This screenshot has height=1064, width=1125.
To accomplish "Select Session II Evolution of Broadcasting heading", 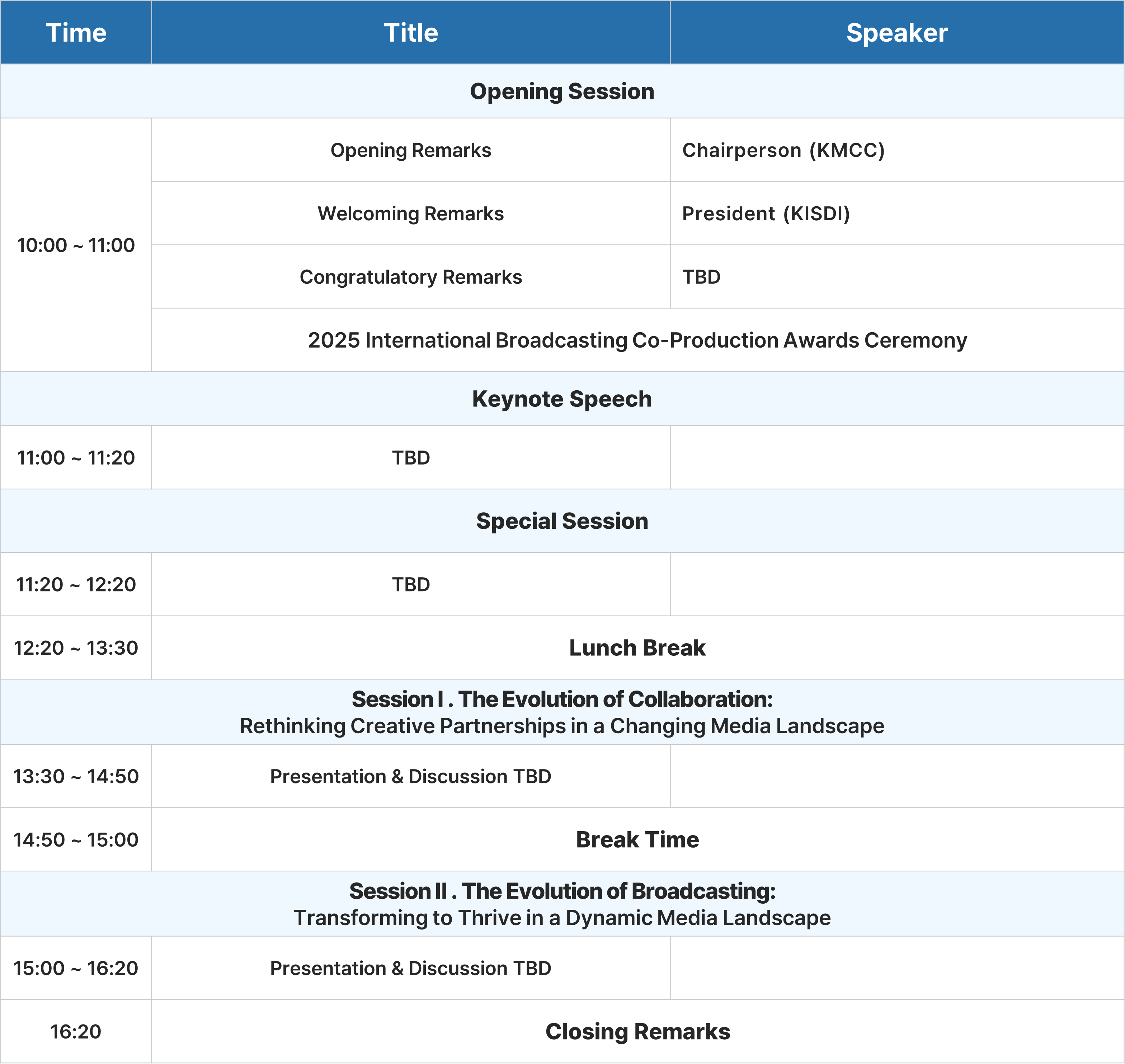I will pos(562,904).
